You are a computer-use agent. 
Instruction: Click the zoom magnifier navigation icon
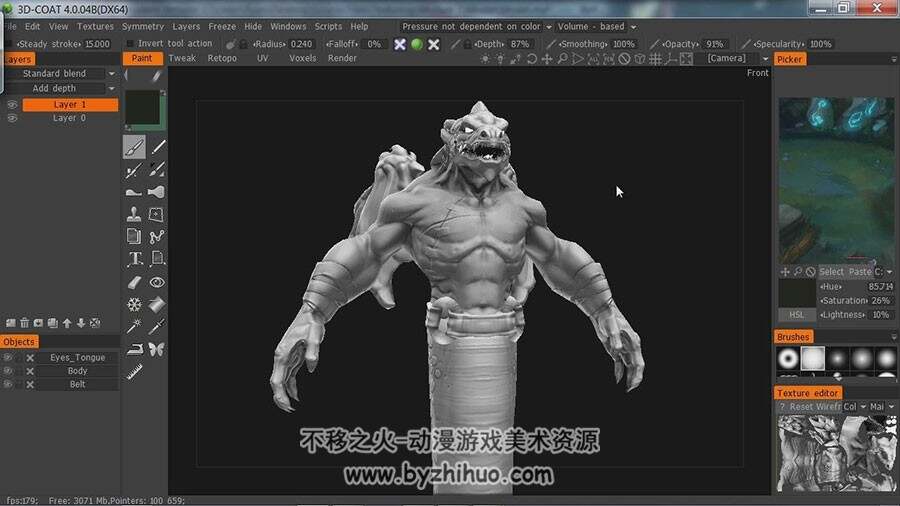(562, 59)
